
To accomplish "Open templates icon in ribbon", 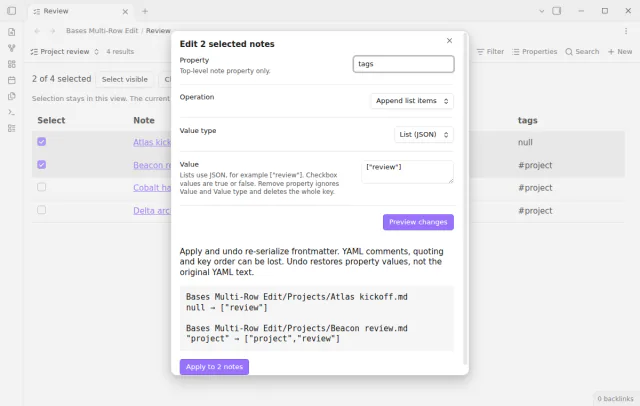I will click(11, 96).
